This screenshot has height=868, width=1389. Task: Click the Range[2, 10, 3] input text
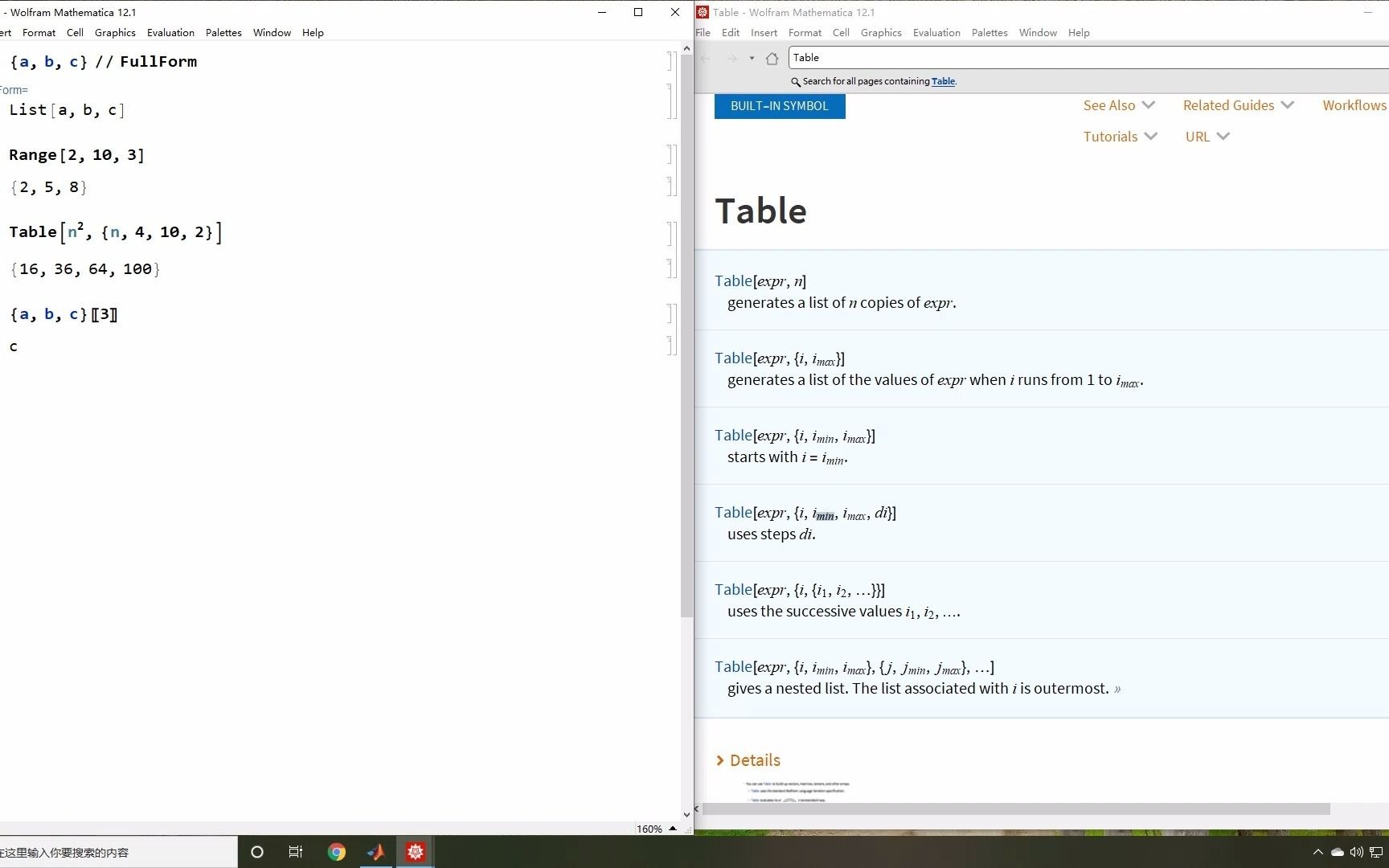pyautogui.click(x=77, y=154)
